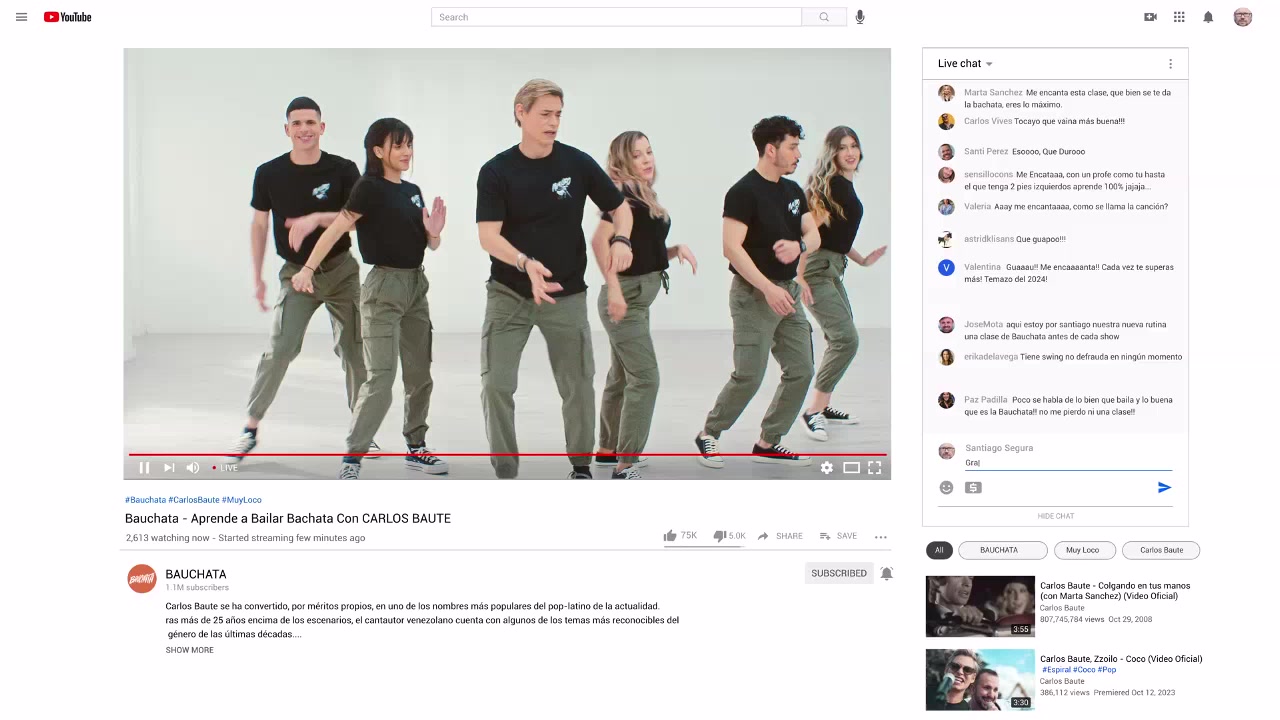Click Valeria's chat author name
Screen dimensions: 1280x720
click(978, 207)
